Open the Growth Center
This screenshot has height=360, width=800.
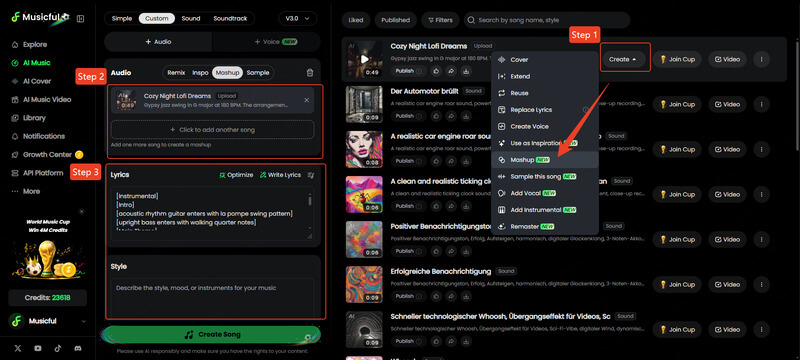[47, 155]
